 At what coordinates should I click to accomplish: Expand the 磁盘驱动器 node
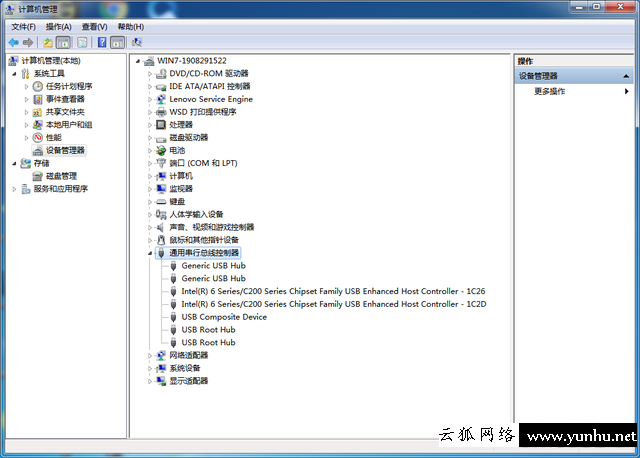[150, 138]
